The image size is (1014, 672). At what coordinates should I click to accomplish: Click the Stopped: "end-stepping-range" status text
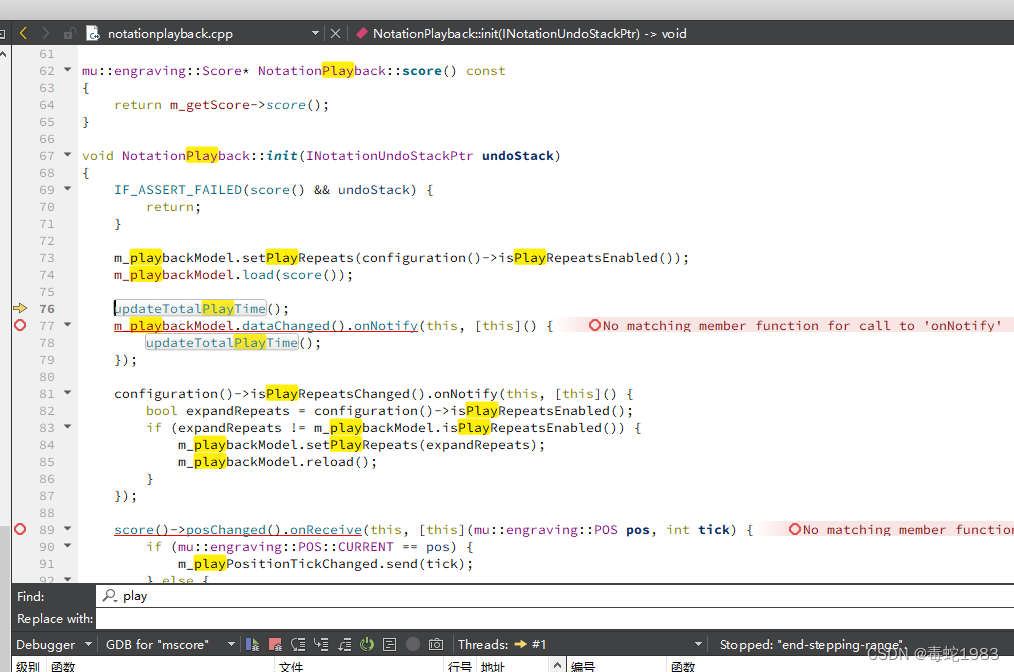pos(811,644)
